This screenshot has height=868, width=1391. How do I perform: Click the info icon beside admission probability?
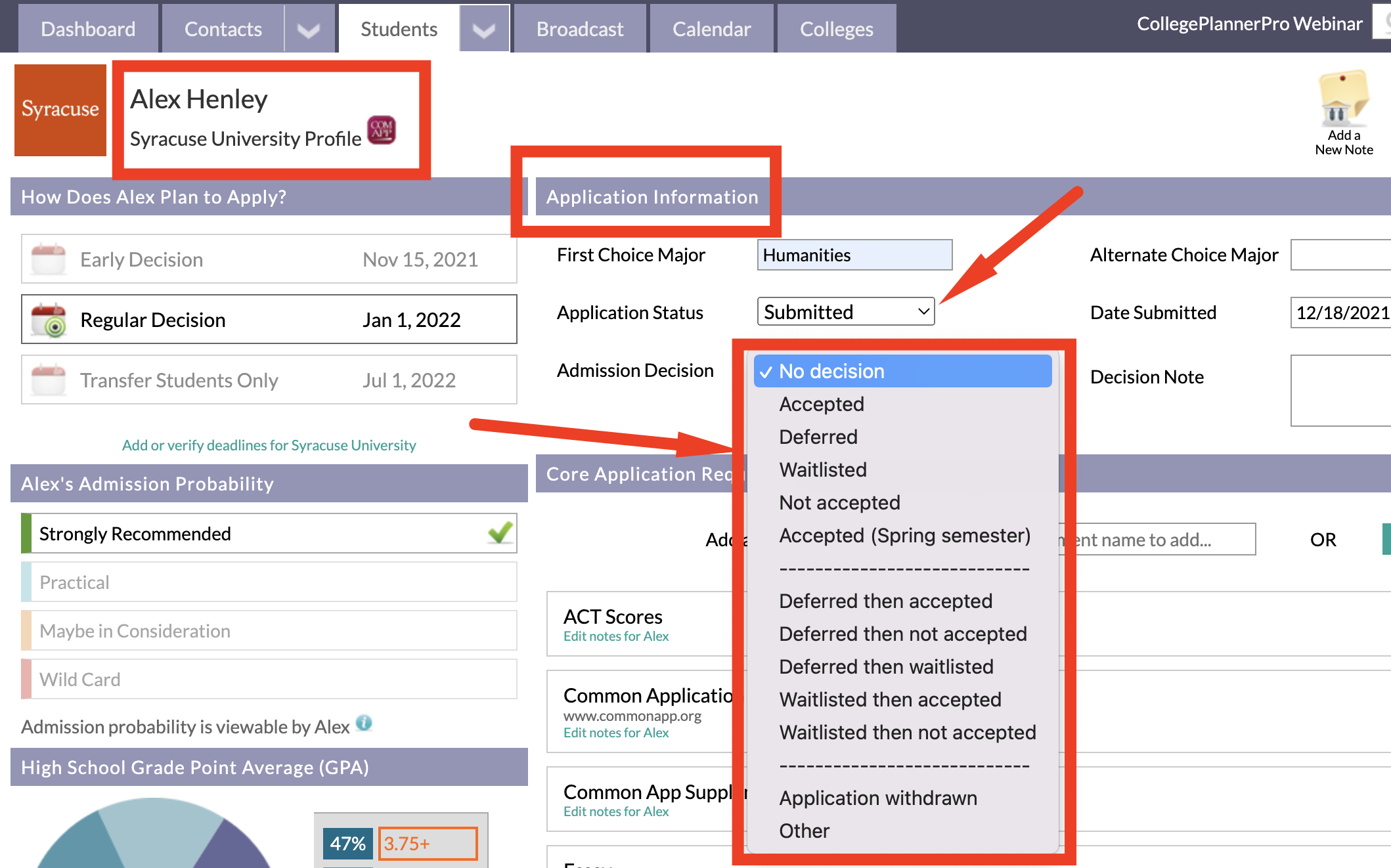click(364, 724)
